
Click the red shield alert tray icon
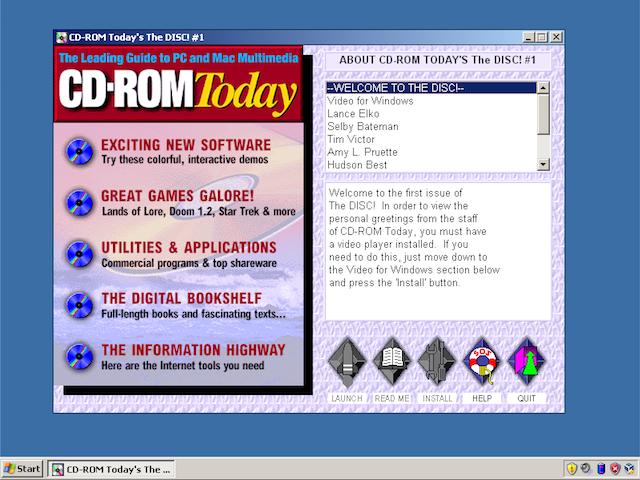(616, 469)
